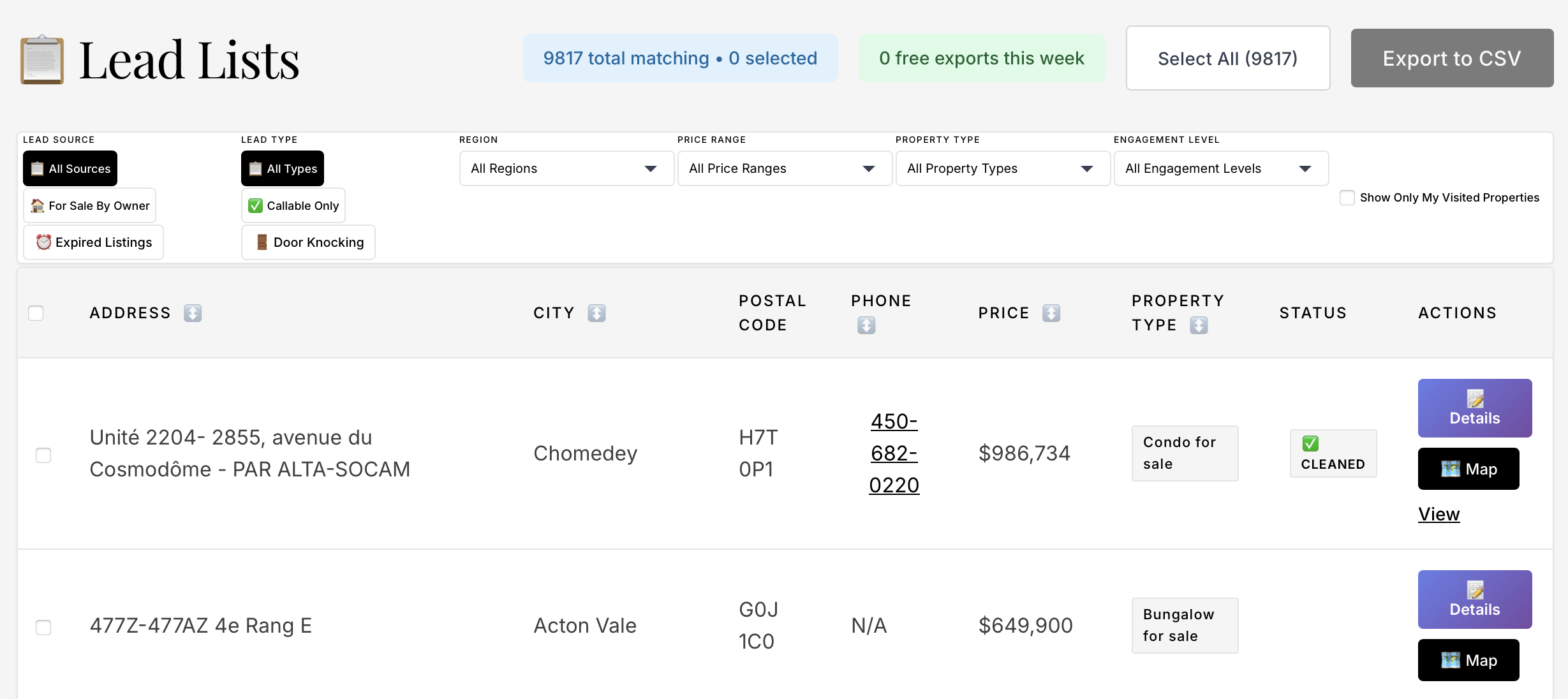Expand the All Regions dropdown

[x=566, y=168]
